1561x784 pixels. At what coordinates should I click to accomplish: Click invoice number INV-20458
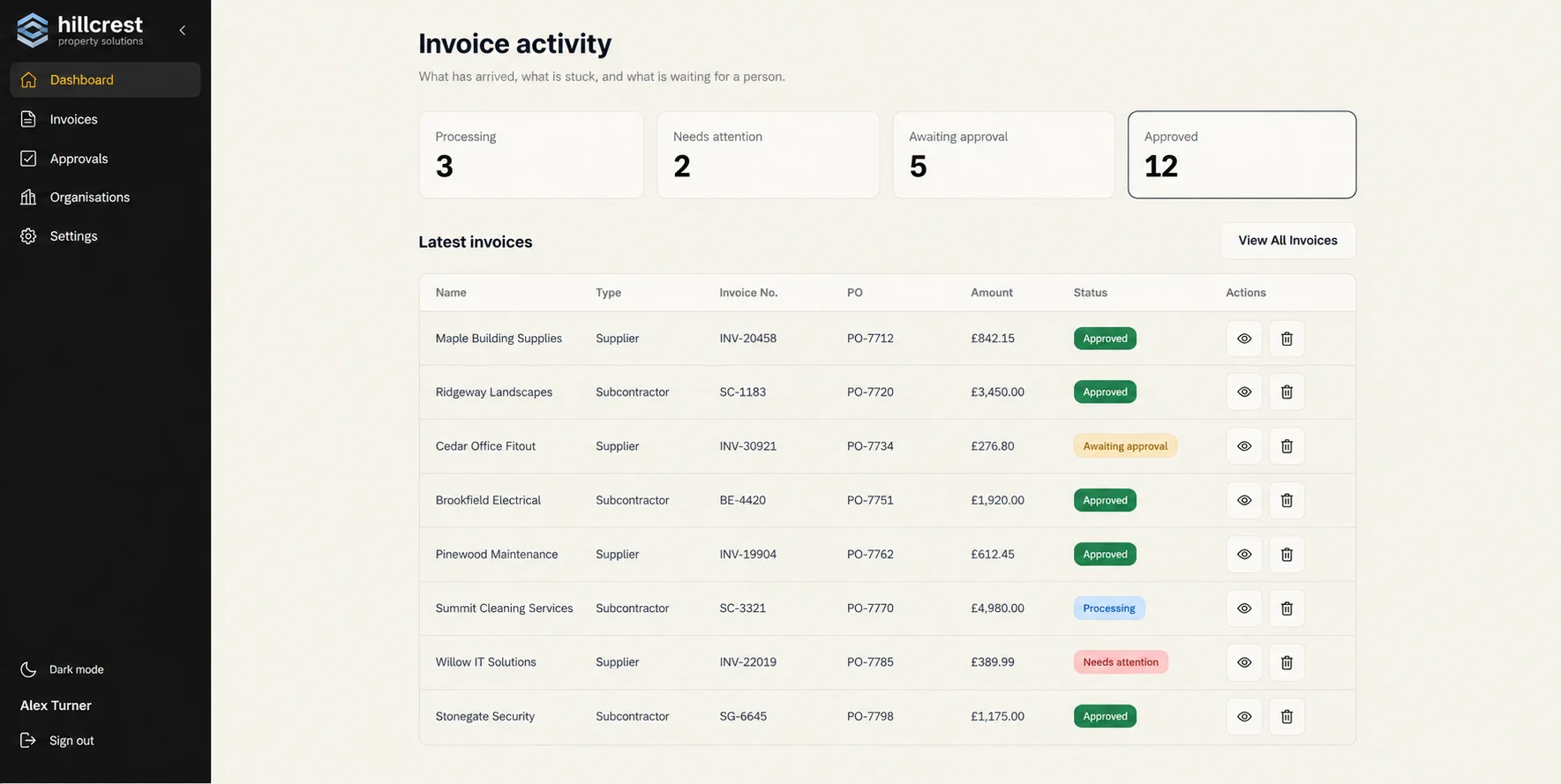pyautogui.click(x=748, y=339)
